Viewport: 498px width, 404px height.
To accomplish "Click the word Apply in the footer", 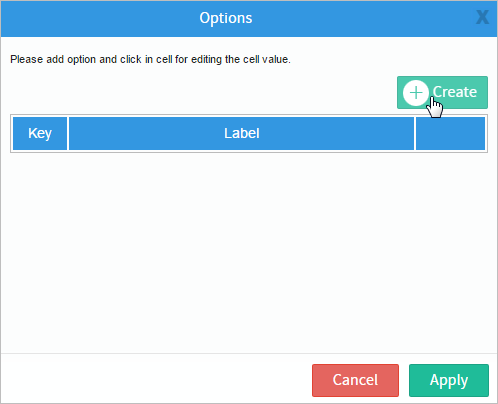I will coord(449,380).
